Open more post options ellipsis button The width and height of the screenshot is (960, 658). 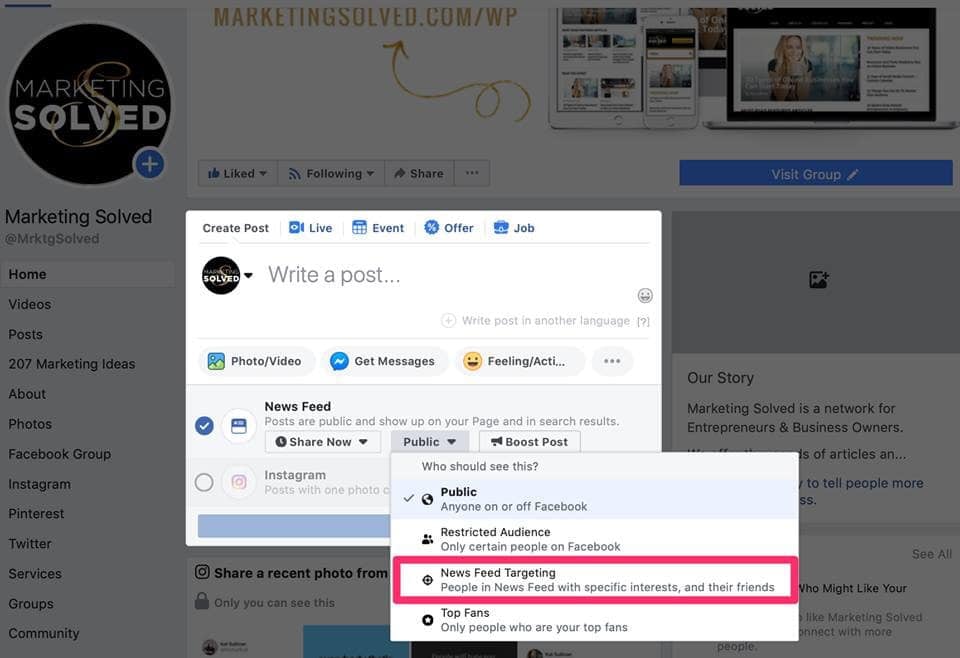pos(612,361)
